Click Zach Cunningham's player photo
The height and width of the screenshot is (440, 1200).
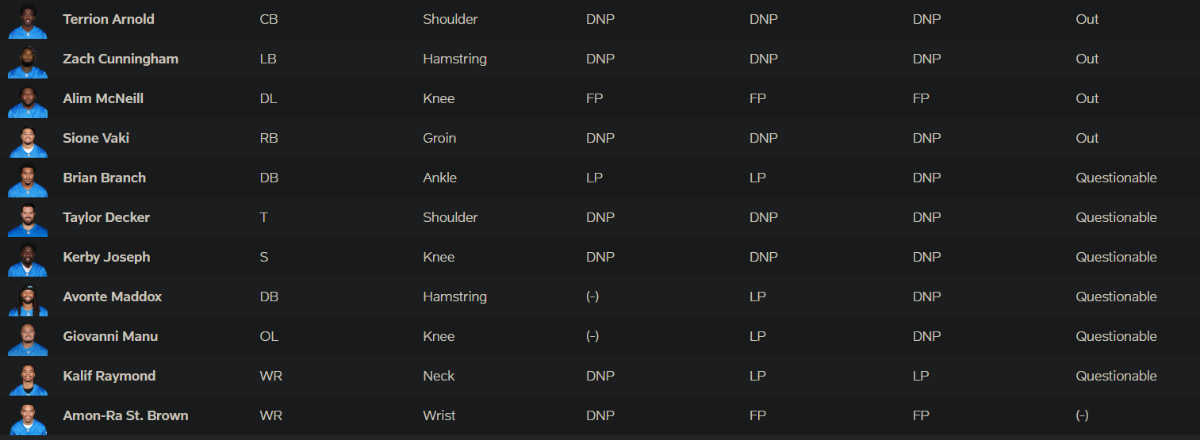pos(27,60)
